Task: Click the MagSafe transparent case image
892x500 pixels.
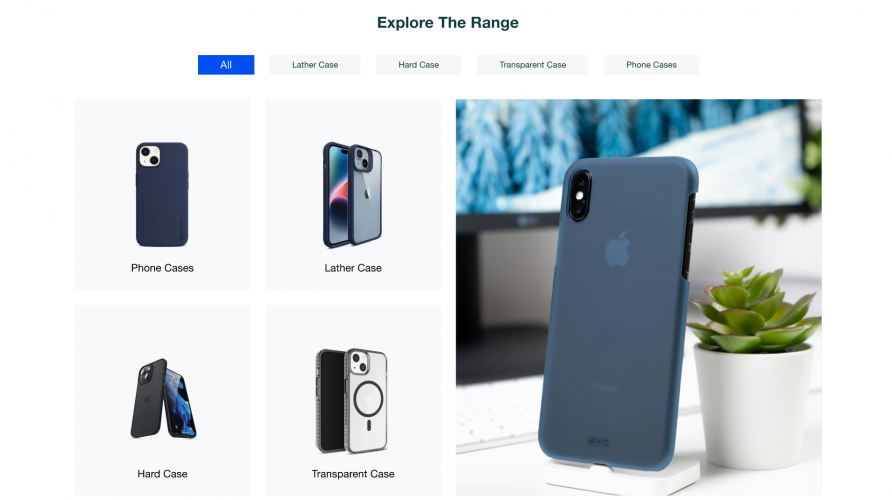Action: pos(352,400)
